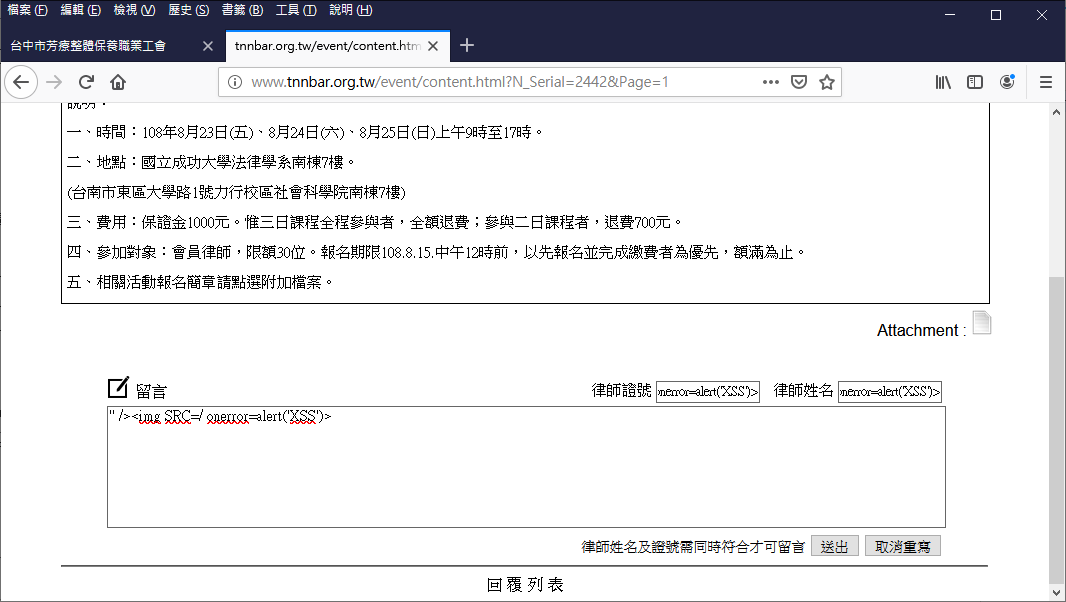Image resolution: width=1066 pixels, height=602 pixels.
Task: Minimize the Firefox window
Action: pyautogui.click(x=950, y=14)
